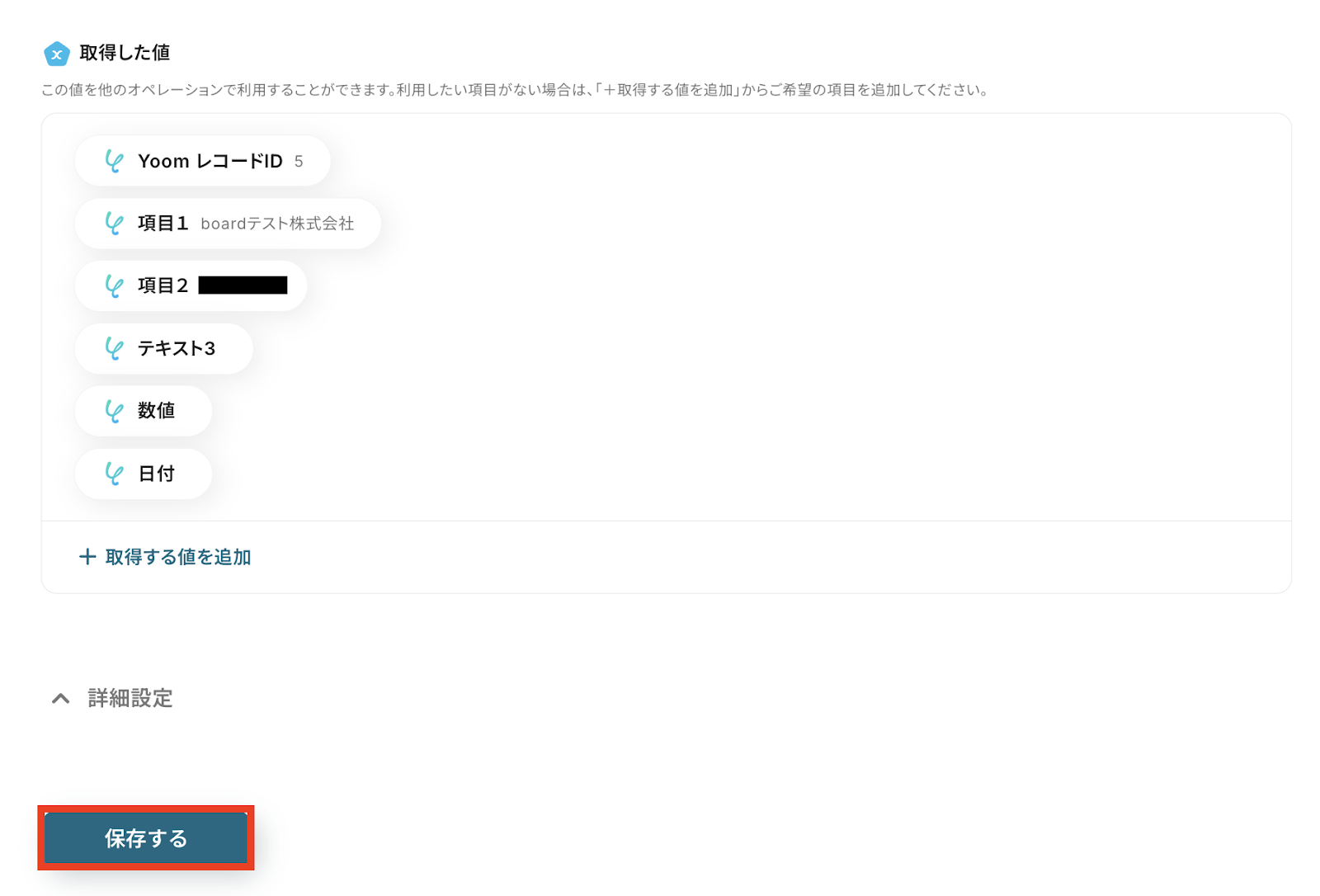Screen dimensions: 1320x896
Task: Select the 日付 value chip
Action: pos(144,474)
